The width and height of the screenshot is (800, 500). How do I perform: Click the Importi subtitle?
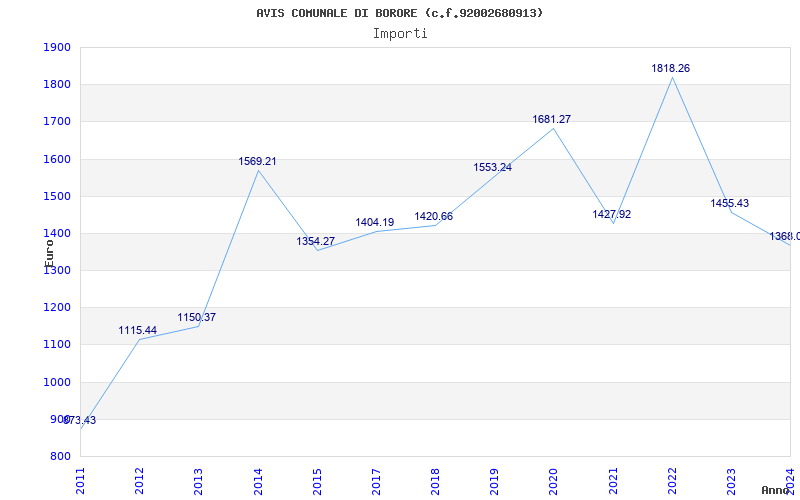400,34
